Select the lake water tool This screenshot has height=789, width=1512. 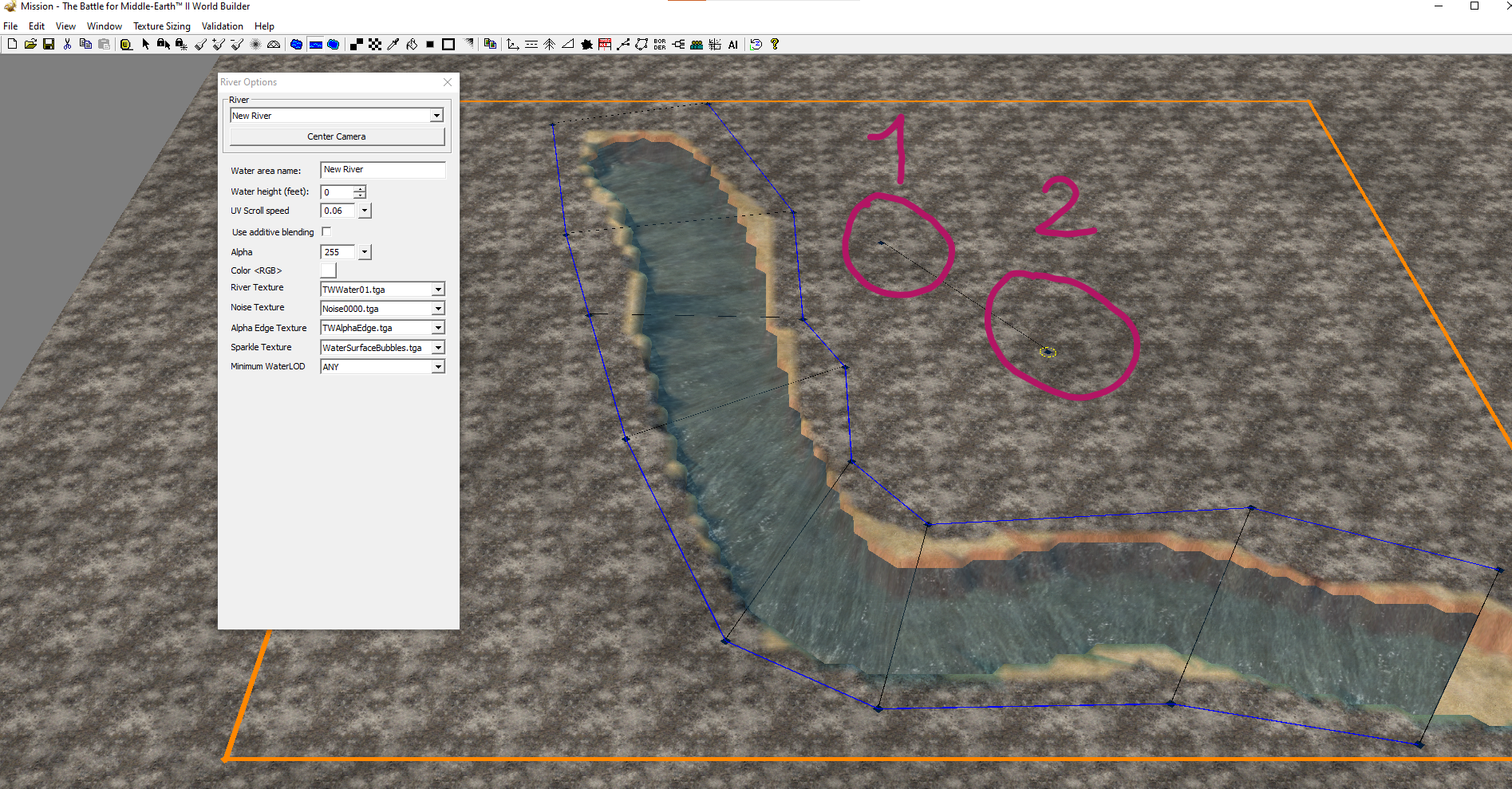(296, 45)
